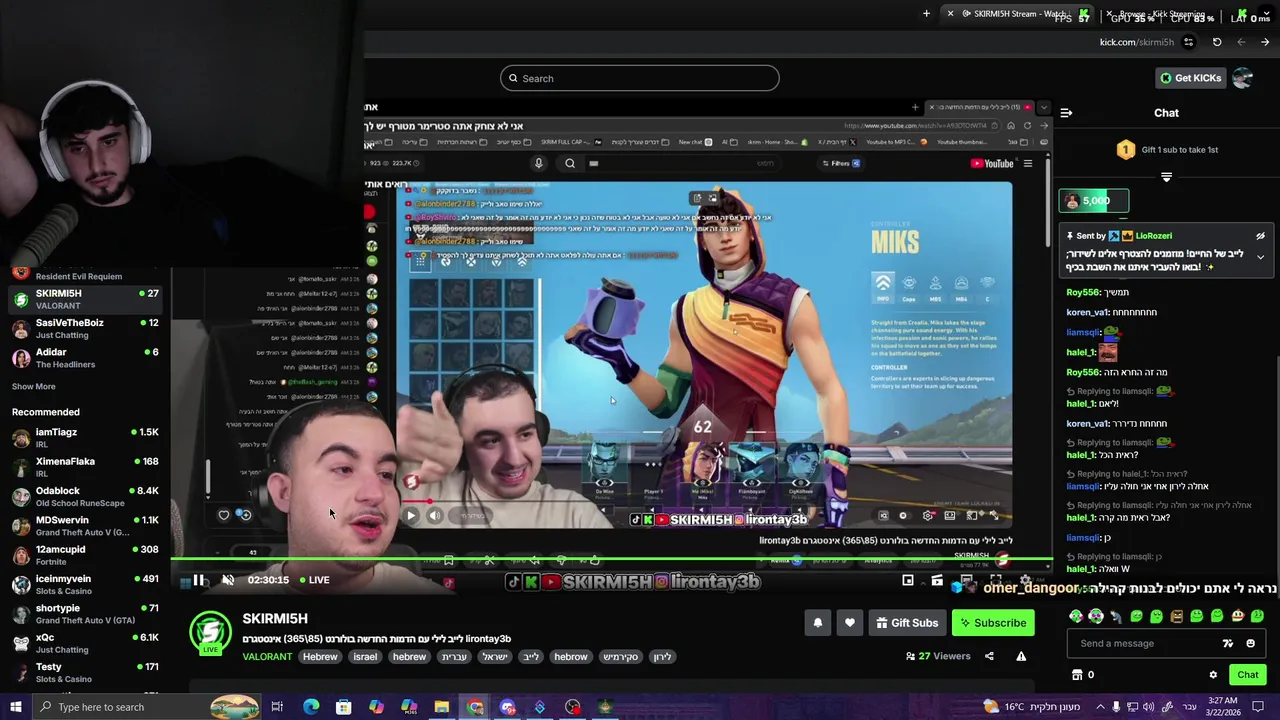Open a new browser tab with plus icon
Image resolution: width=1280 pixels, height=720 pixels.
coord(926,14)
